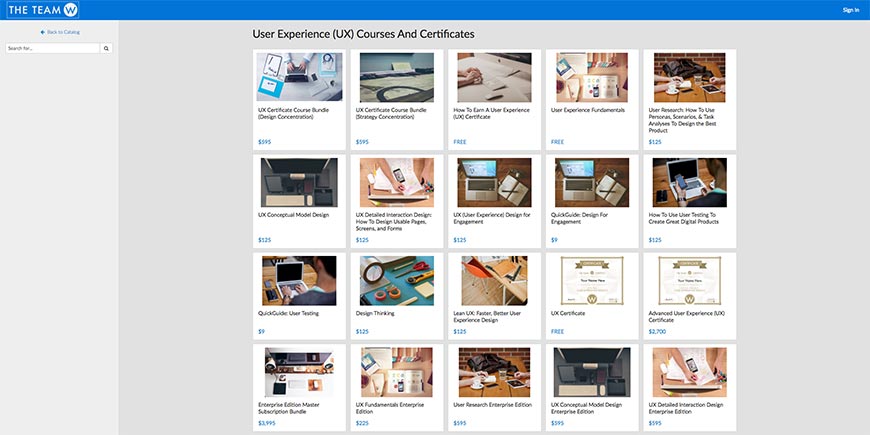This screenshot has height=435, width=870.
Task: Click the Back to Catalog link
Action: [59, 32]
